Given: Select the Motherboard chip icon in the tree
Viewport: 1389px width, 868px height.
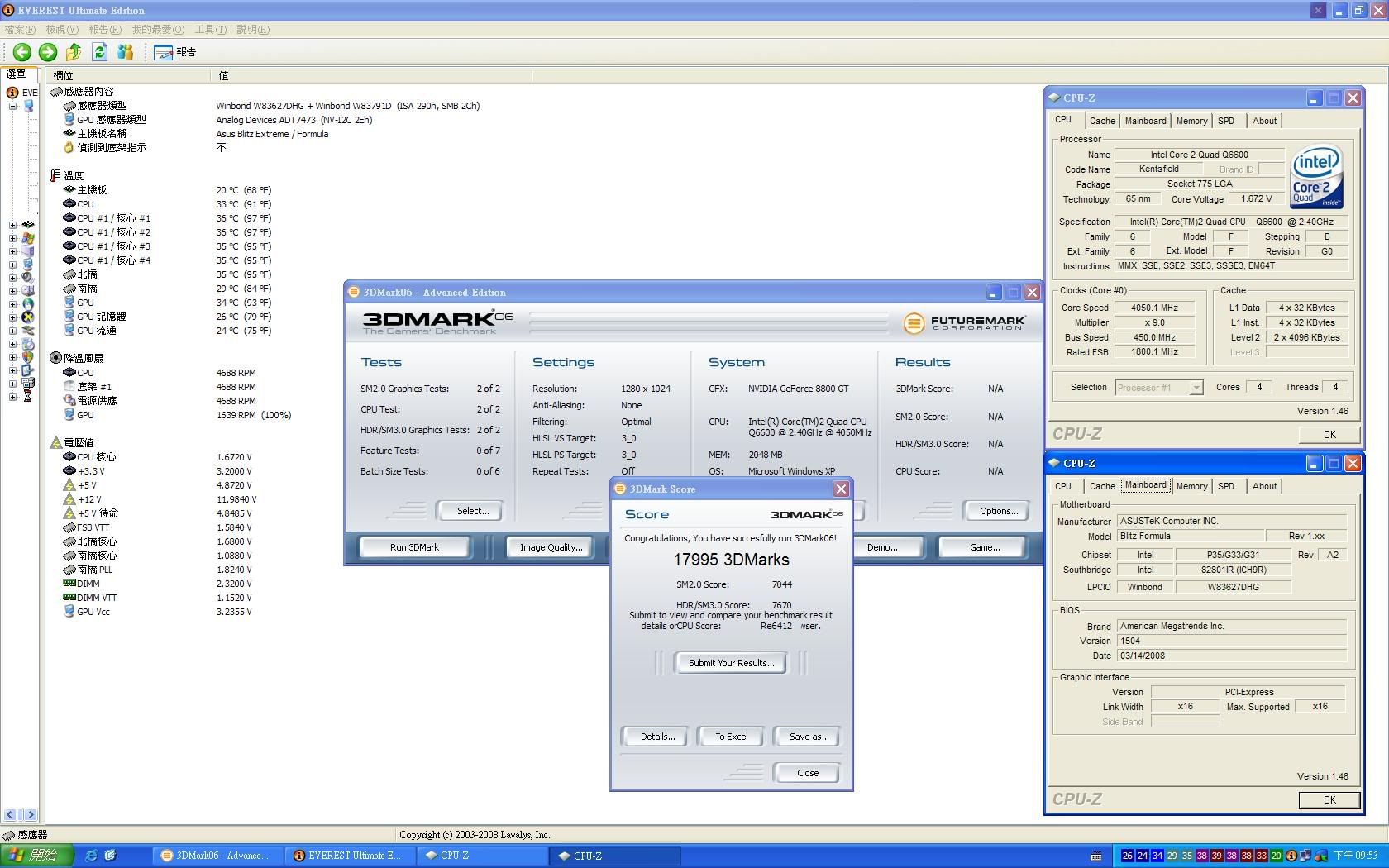Looking at the screenshot, I should point(28,225).
